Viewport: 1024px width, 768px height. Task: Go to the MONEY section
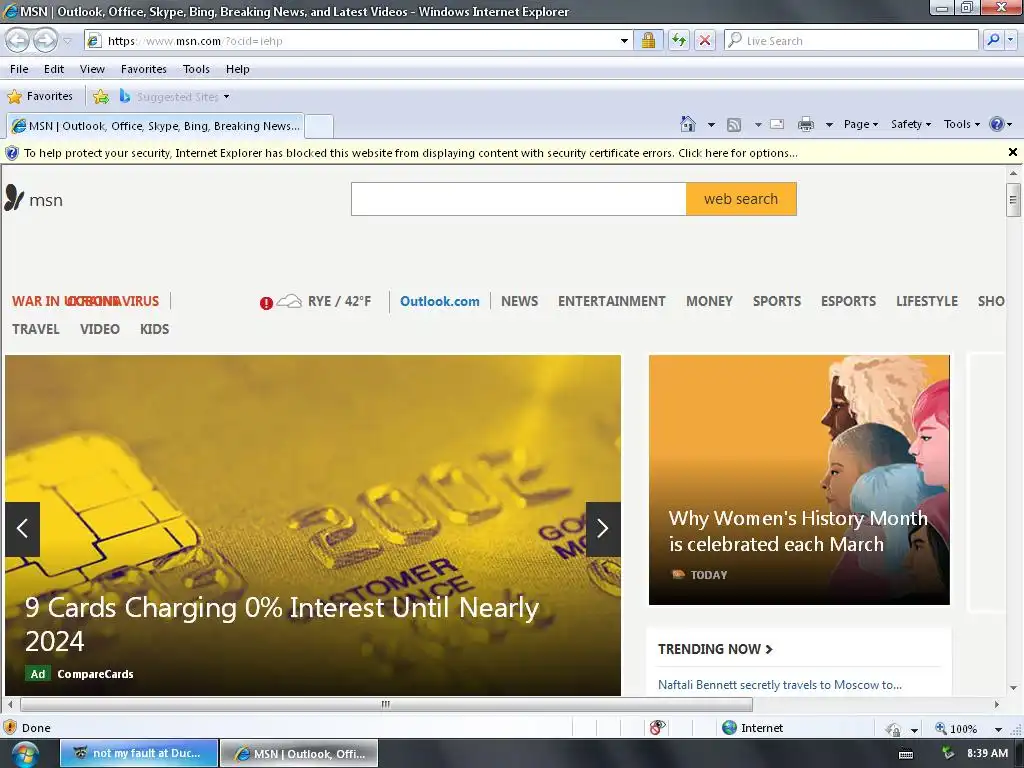pos(709,301)
